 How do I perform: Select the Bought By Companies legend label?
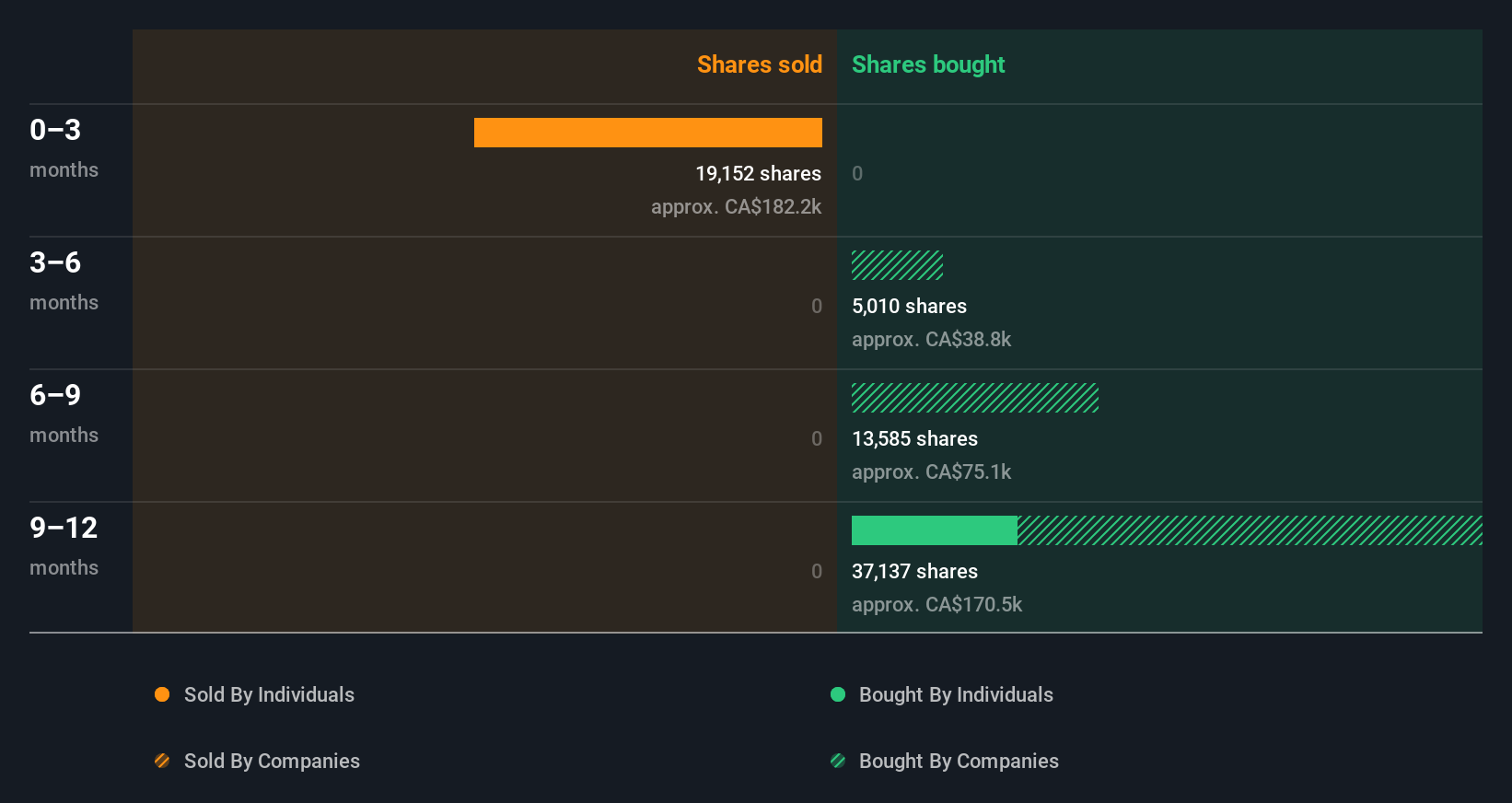coord(959,761)
